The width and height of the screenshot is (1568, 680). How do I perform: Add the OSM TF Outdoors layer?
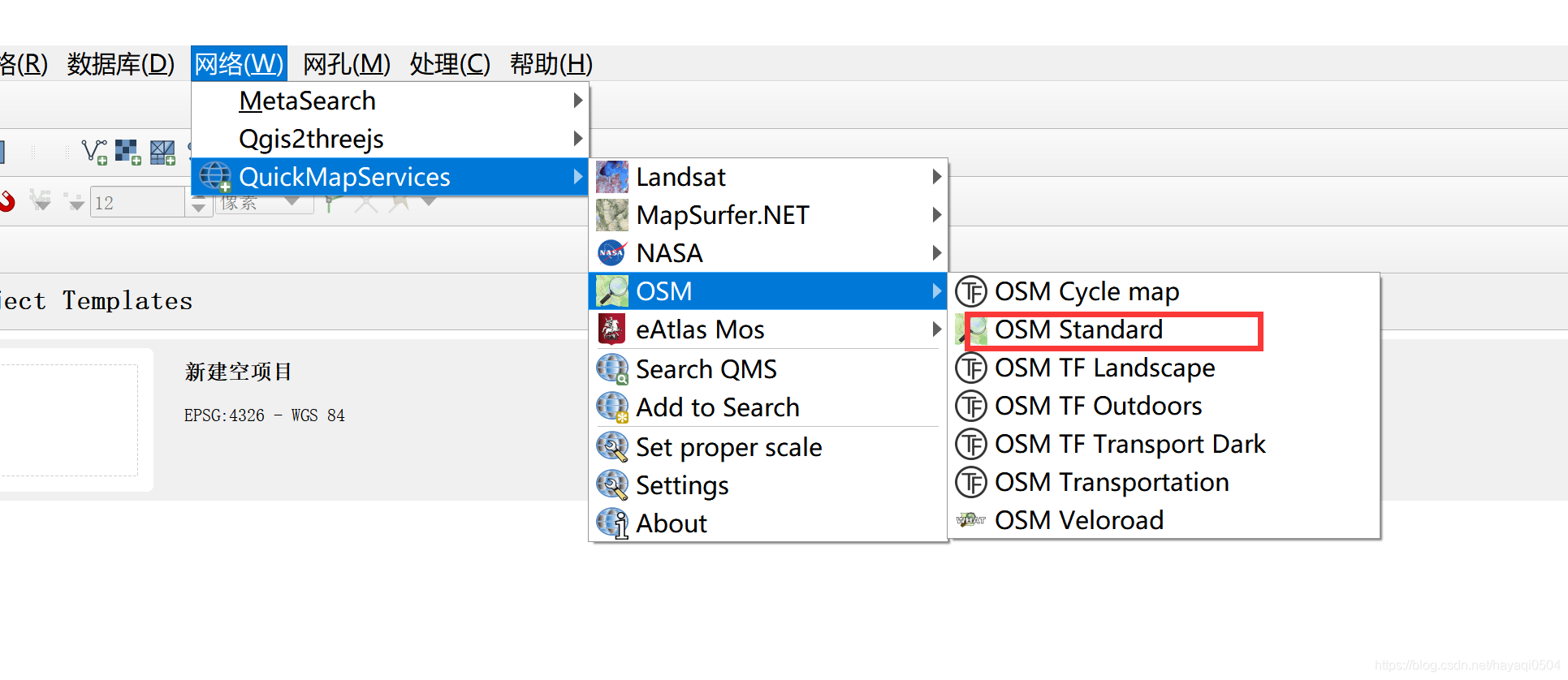click(1164, 406)
